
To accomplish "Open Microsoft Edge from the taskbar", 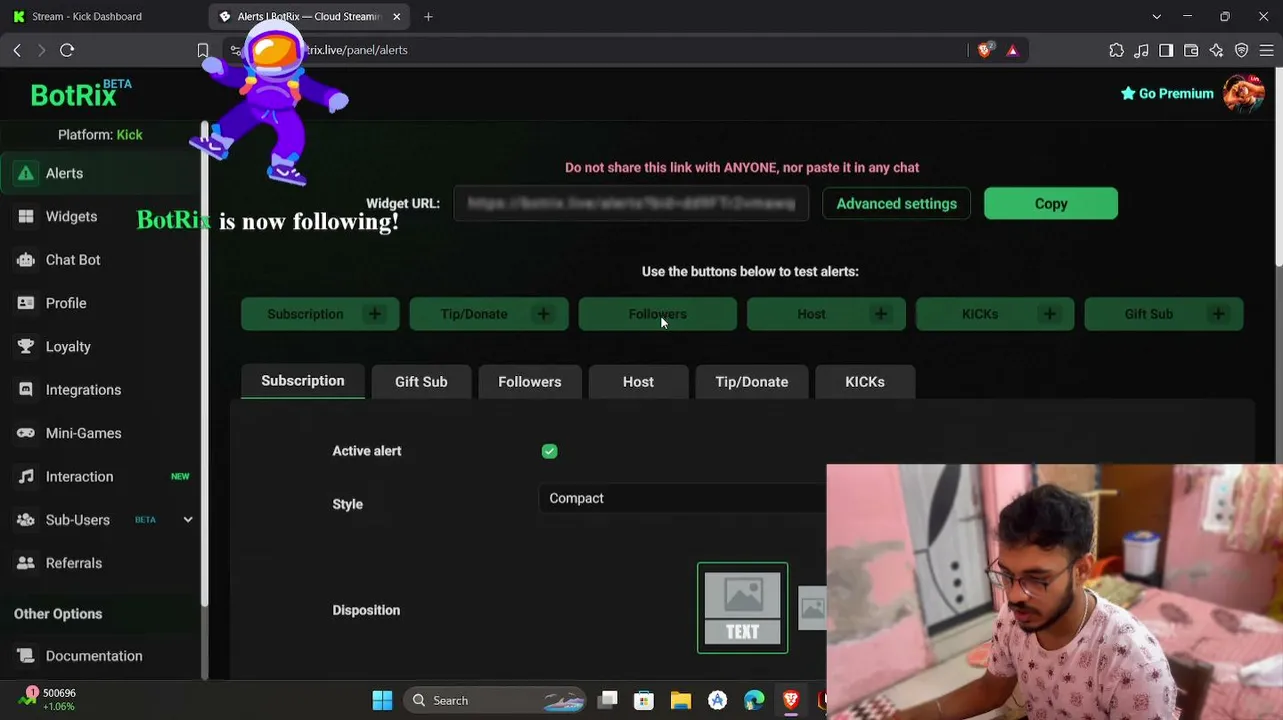I will pos(754,700).
